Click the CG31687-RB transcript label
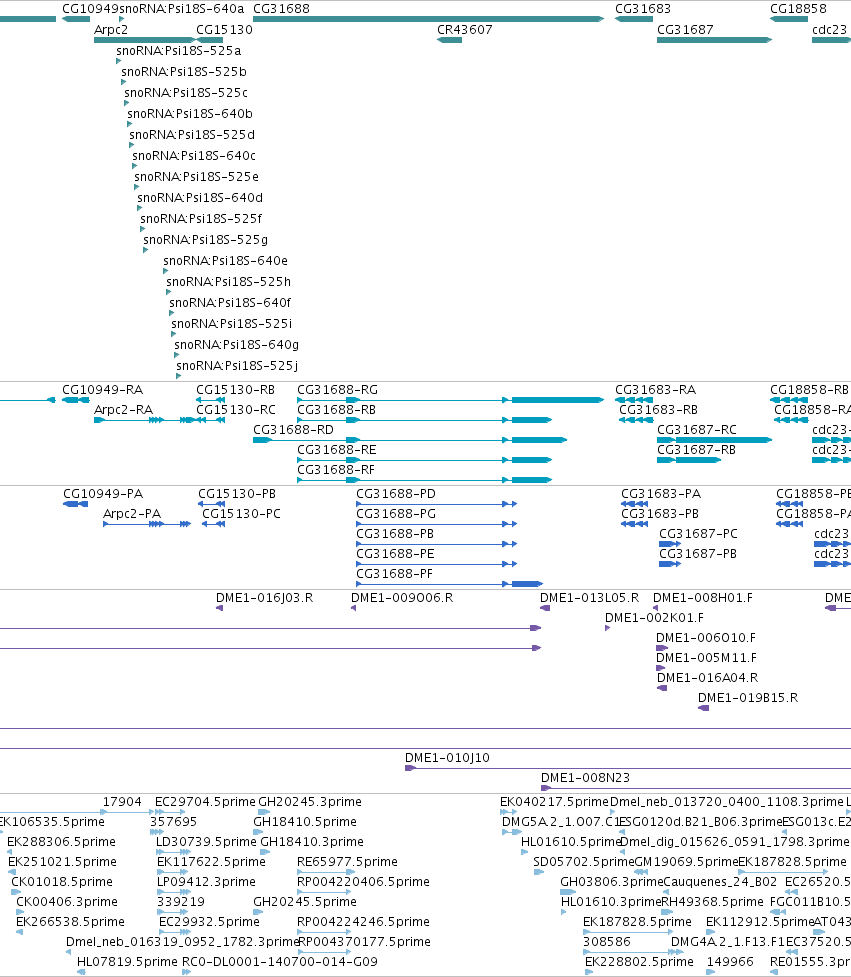Screen dimensions: 851x977 [x=696, y=450]
